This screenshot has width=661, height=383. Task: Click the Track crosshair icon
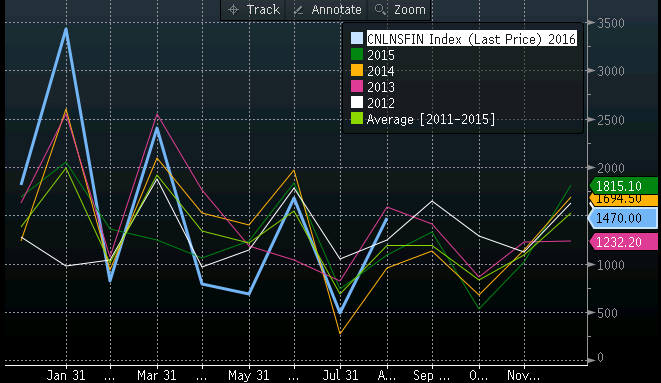234,9
